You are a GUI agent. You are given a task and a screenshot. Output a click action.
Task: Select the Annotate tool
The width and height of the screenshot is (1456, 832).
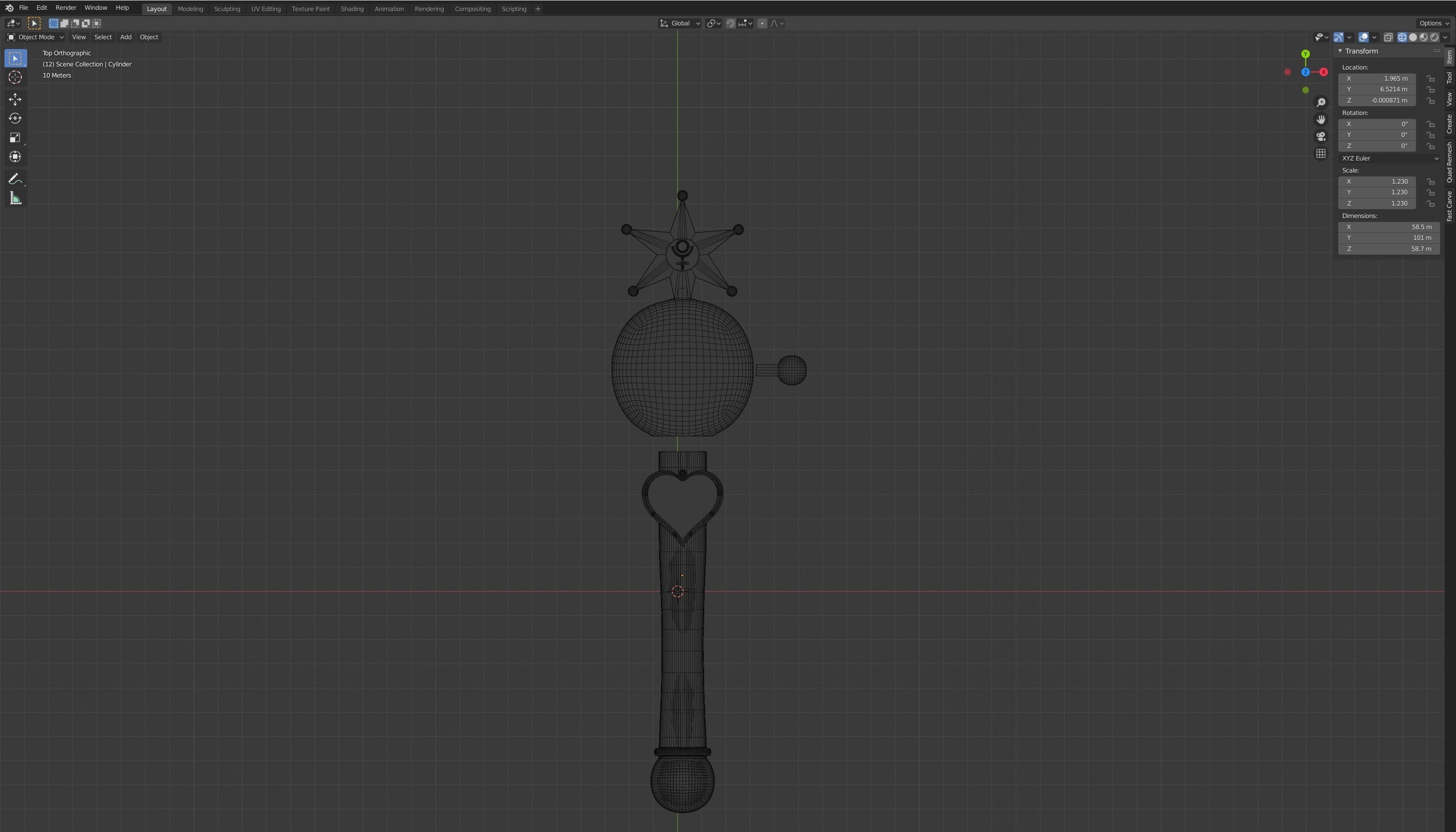point(16,179)
